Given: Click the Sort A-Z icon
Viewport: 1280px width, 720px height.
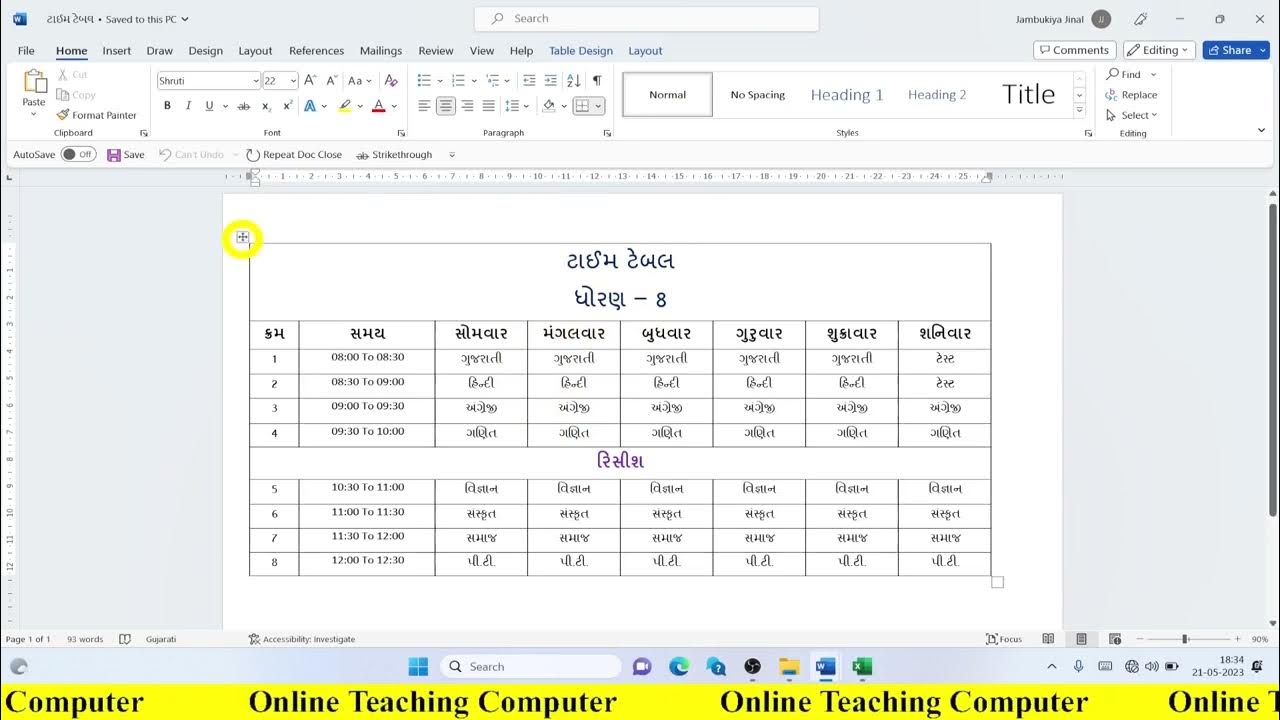Looking at the screenshot, I should point(575,80).
